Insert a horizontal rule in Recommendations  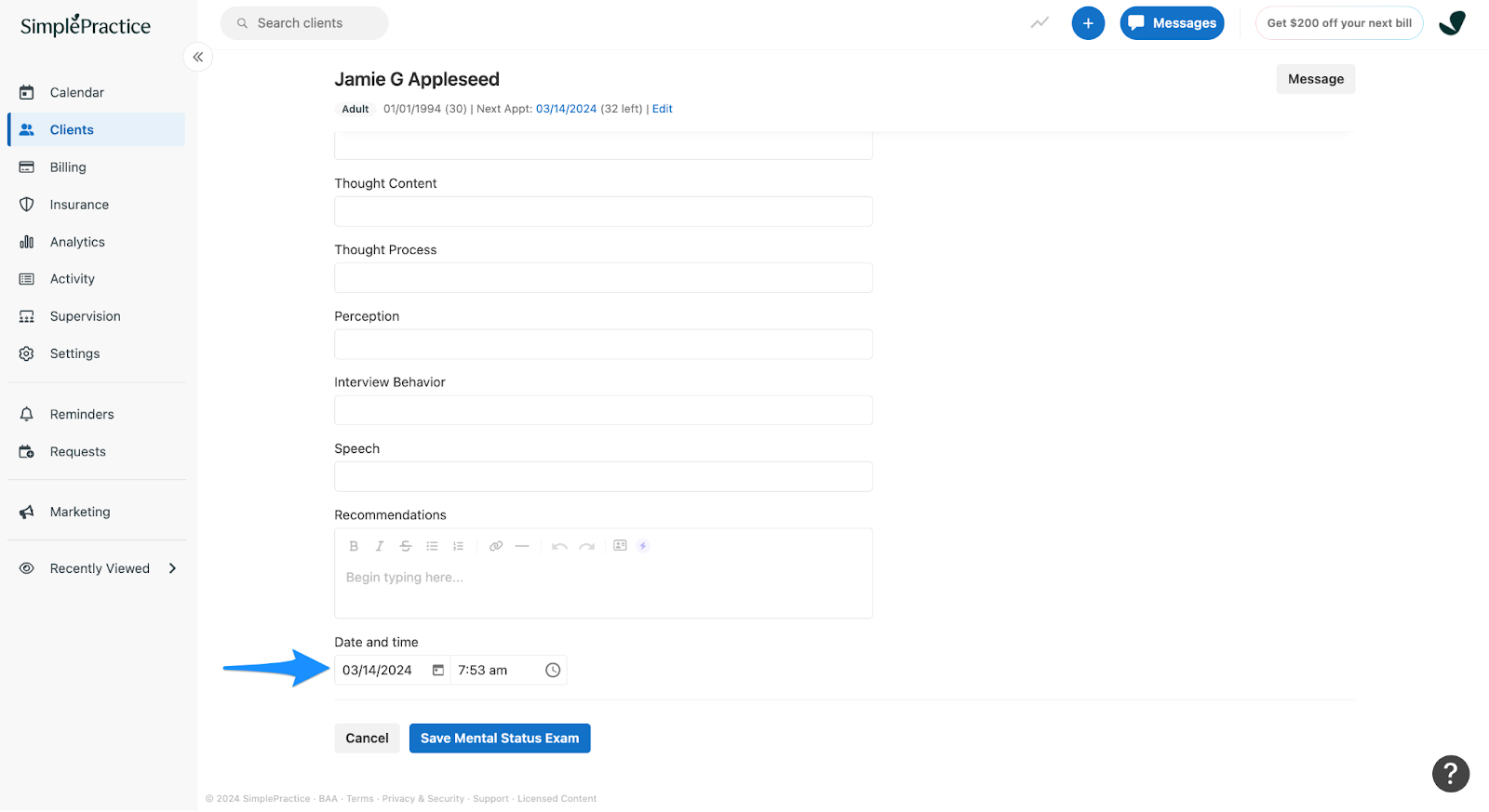click(522, 546)
